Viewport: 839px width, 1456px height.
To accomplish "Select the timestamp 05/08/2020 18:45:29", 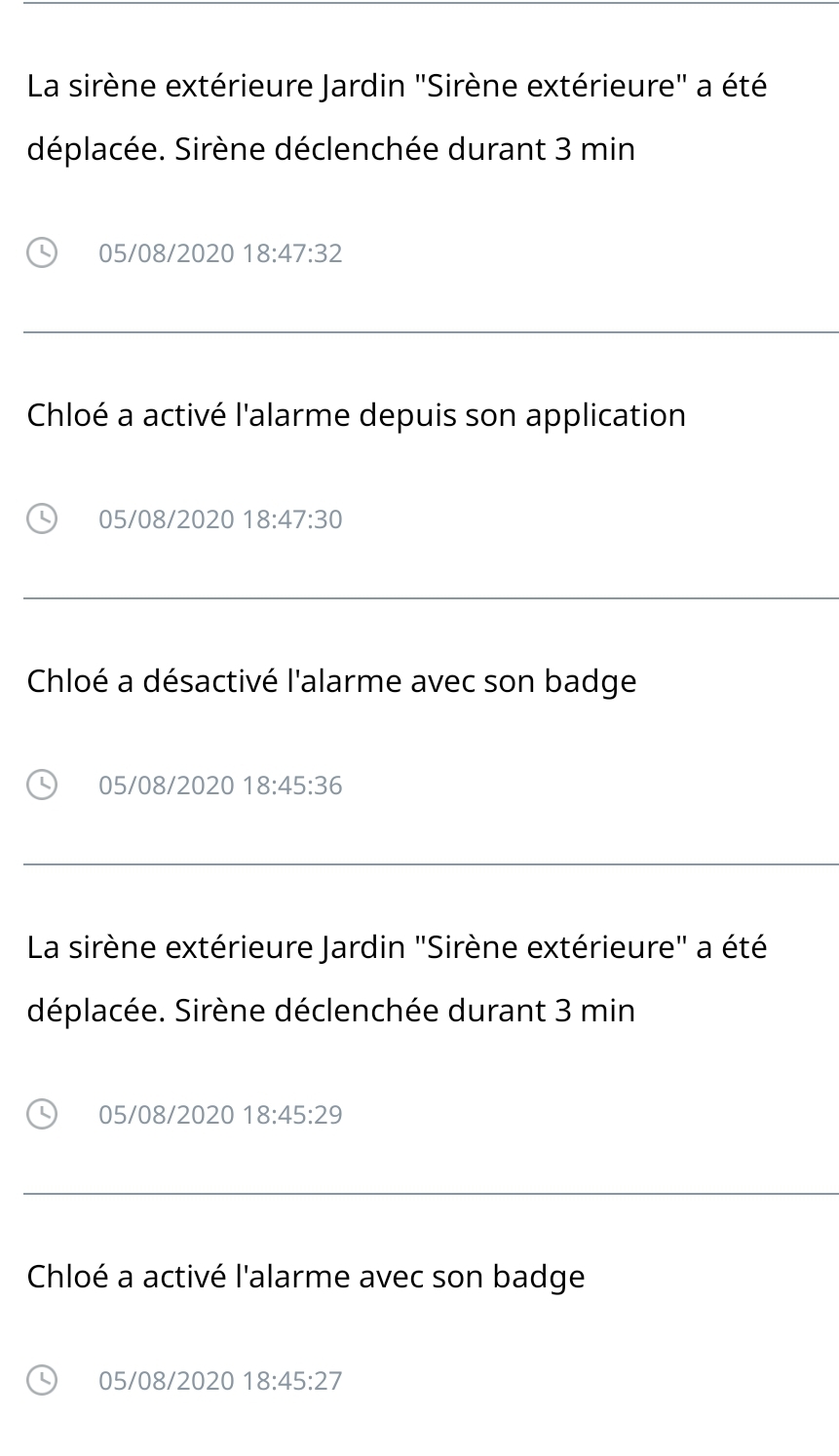I will point(220,1114).
